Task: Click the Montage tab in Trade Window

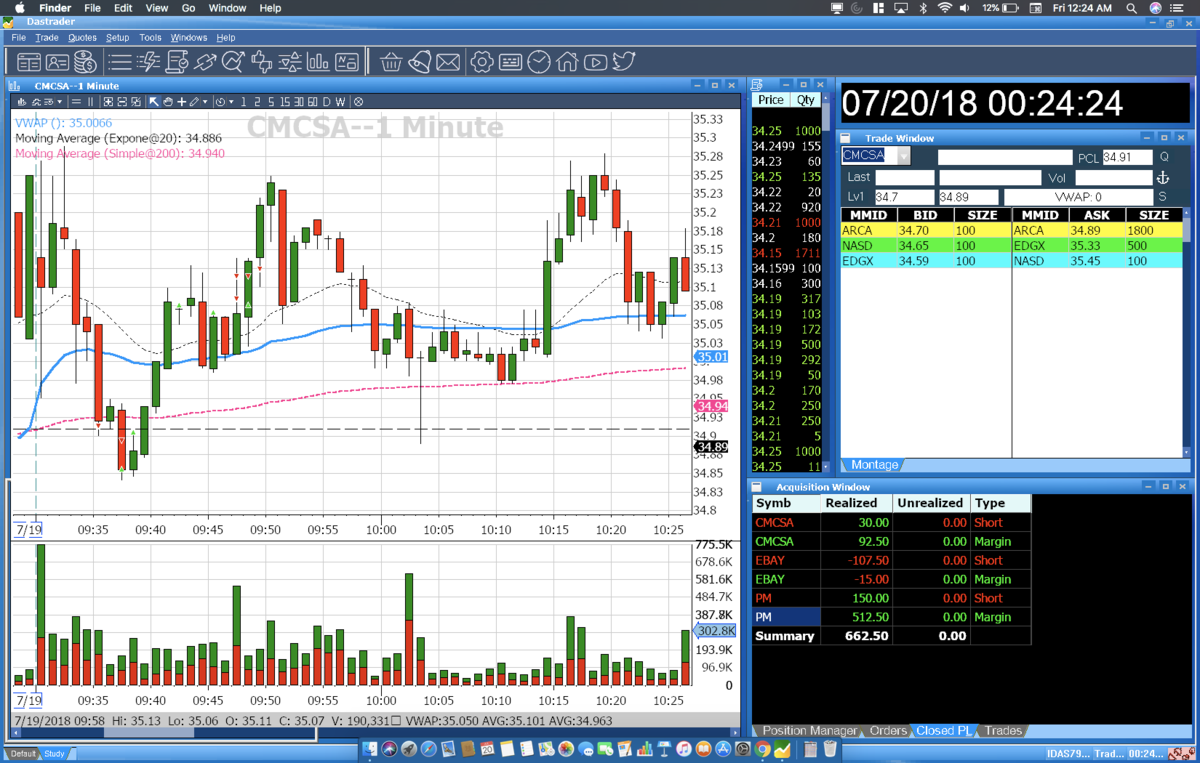Action: (x=874, y=465)
